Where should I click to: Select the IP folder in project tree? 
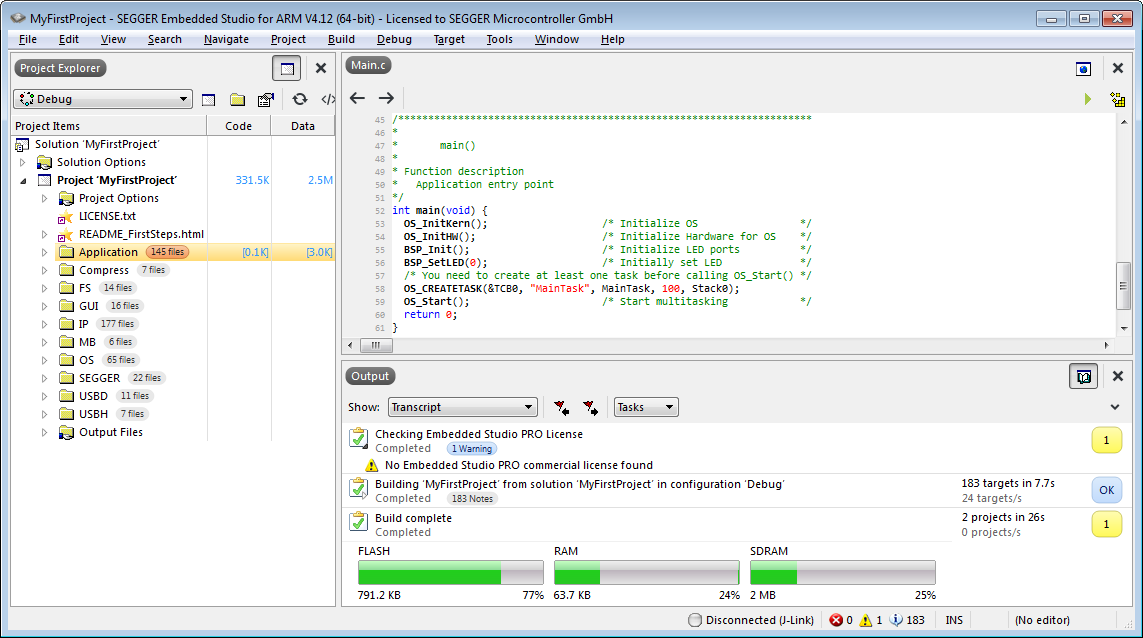[x=83, y=324]
